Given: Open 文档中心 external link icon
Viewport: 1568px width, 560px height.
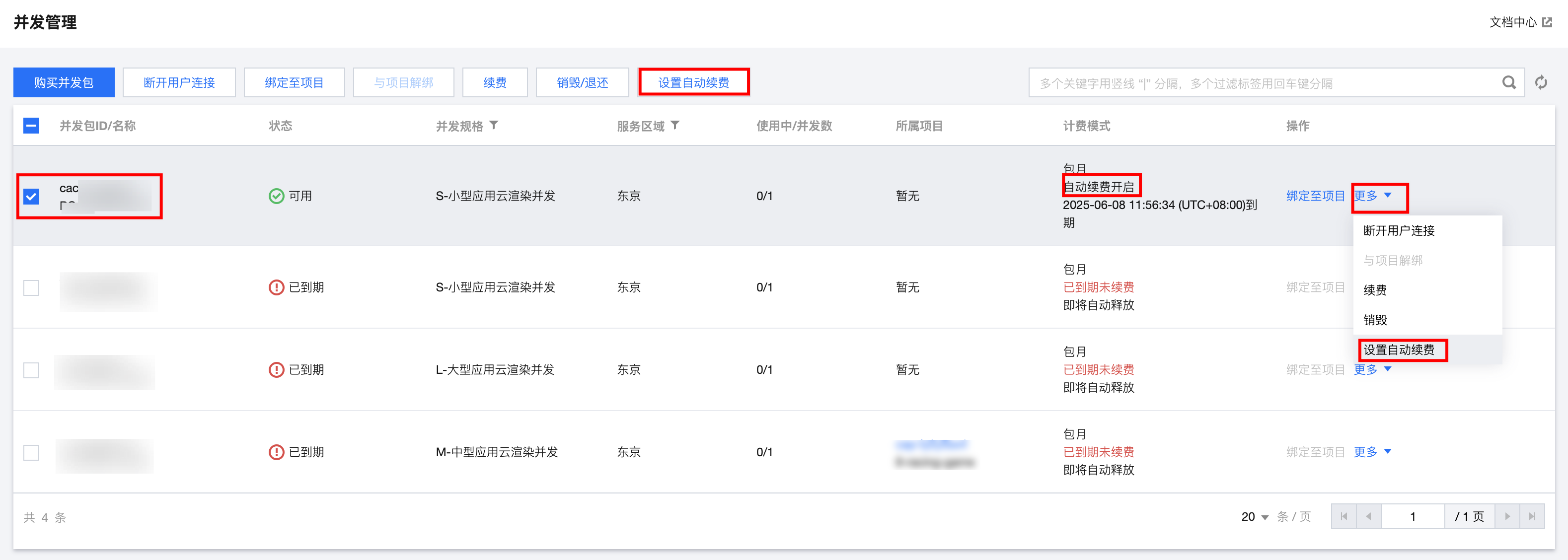Looking at the screenshot, I should (x=1547, y=22).
